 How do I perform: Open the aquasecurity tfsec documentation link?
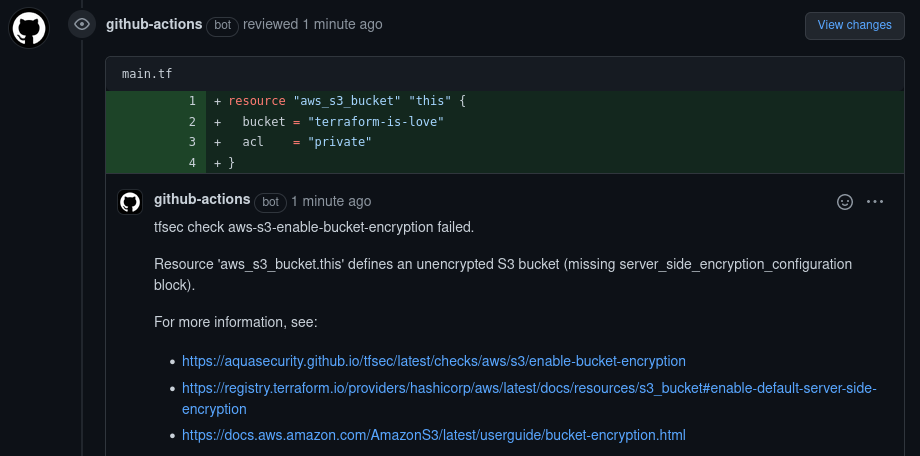point(434,361)
